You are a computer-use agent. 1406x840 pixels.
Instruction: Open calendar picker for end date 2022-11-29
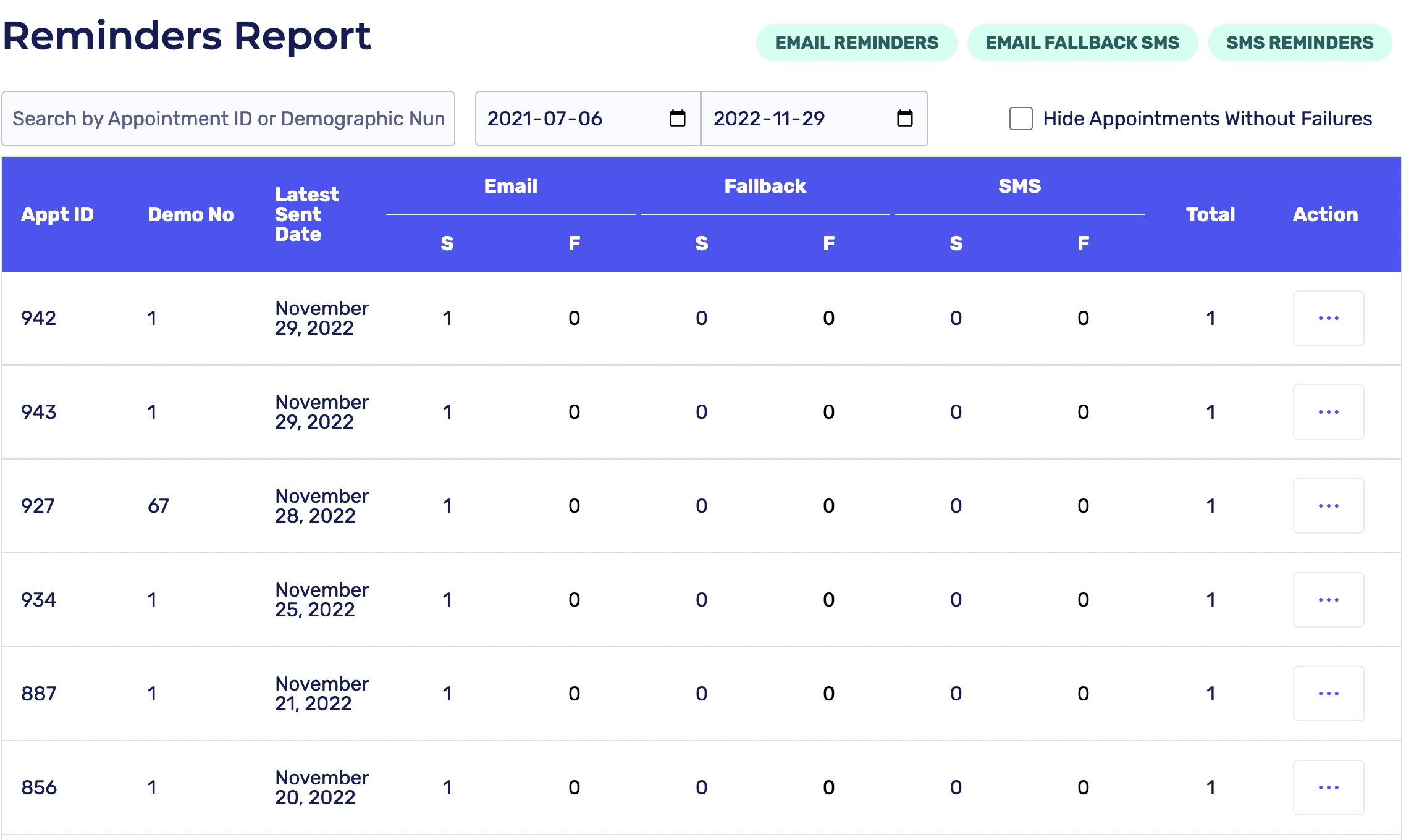pos(904,118)
